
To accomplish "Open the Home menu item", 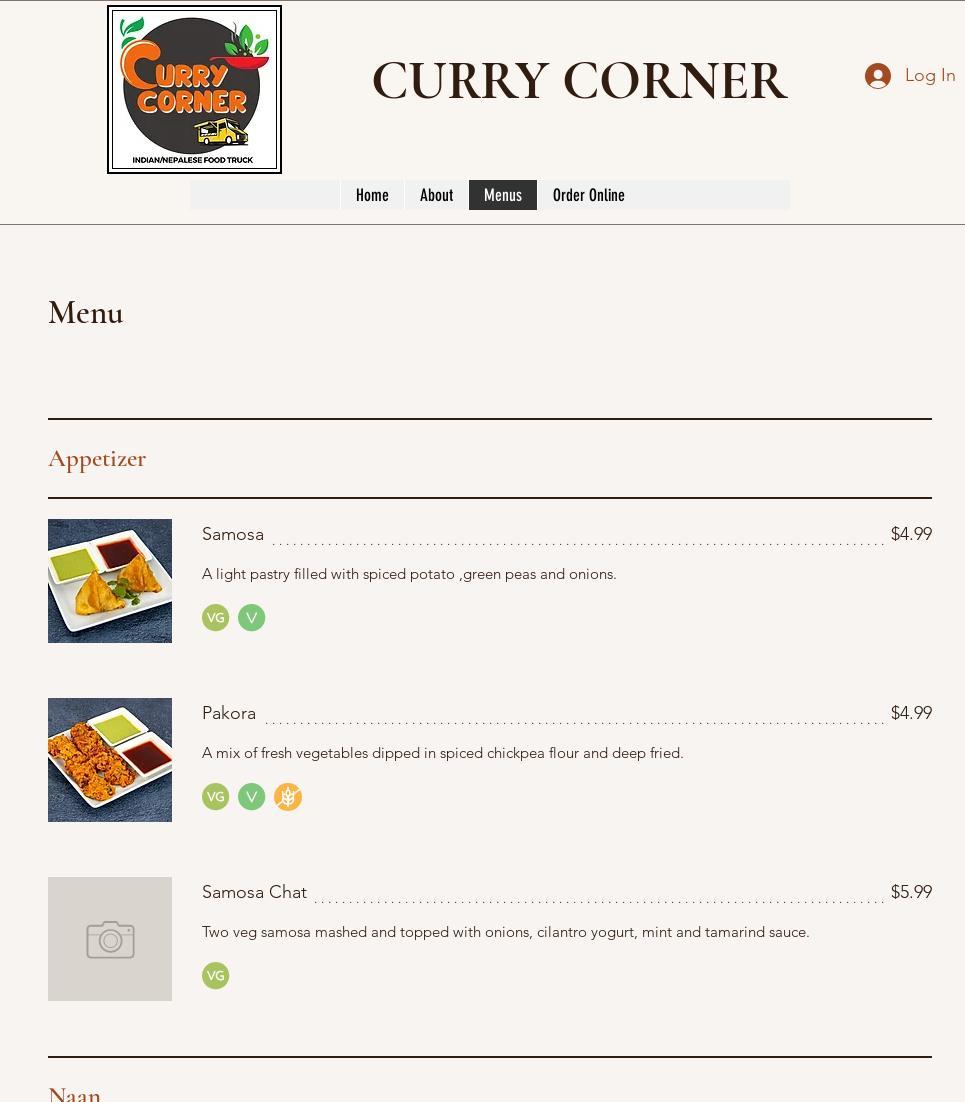I will (x=372, y=195).
